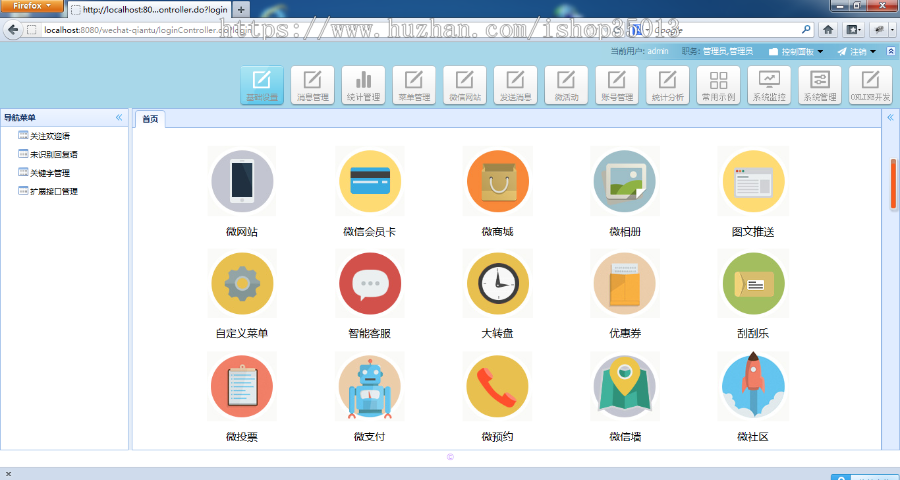Screen dimensions: 900x480
Task: Select 未识别回复语 in navigation menu
Action: pyautogui.click(x=53, y=154)
